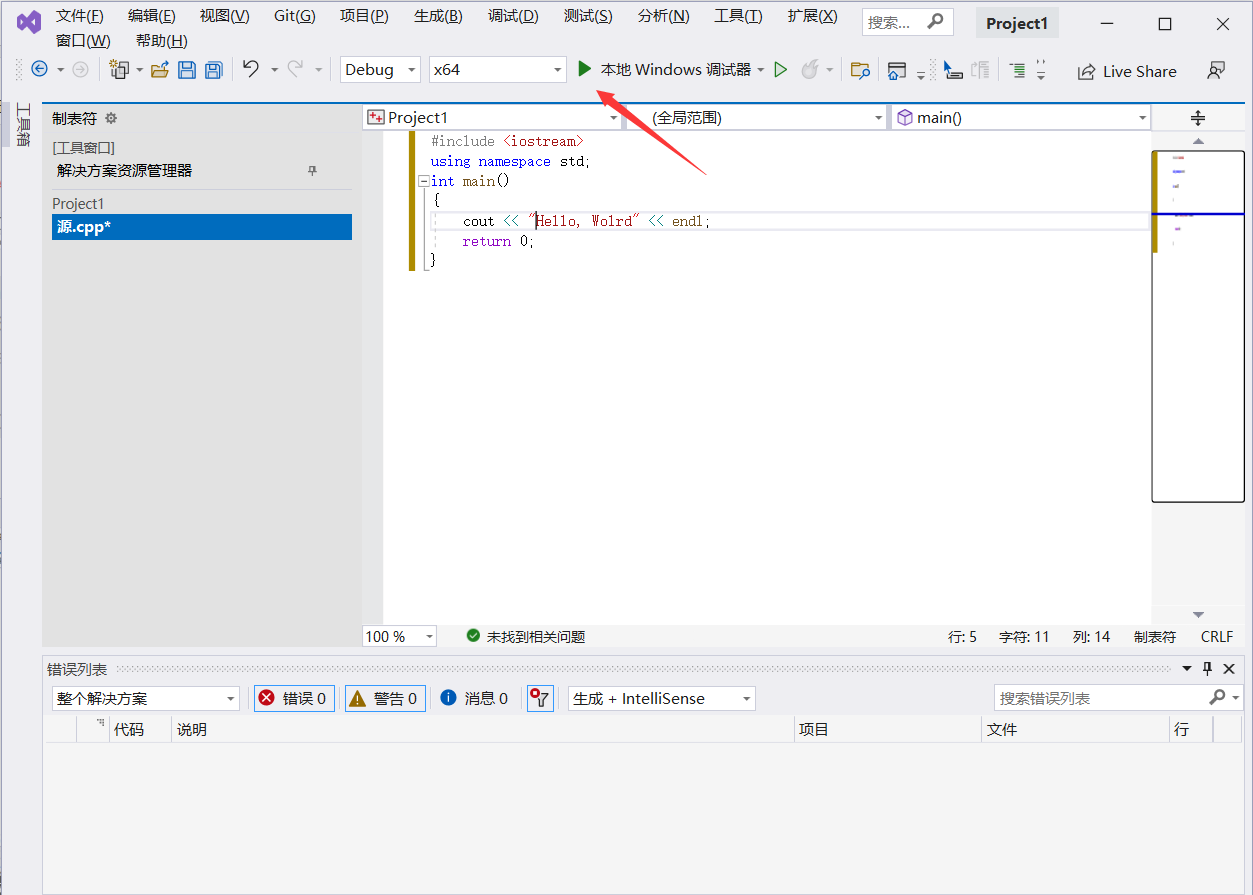Click the split editor icon above scrollbar

[1198, 118]
